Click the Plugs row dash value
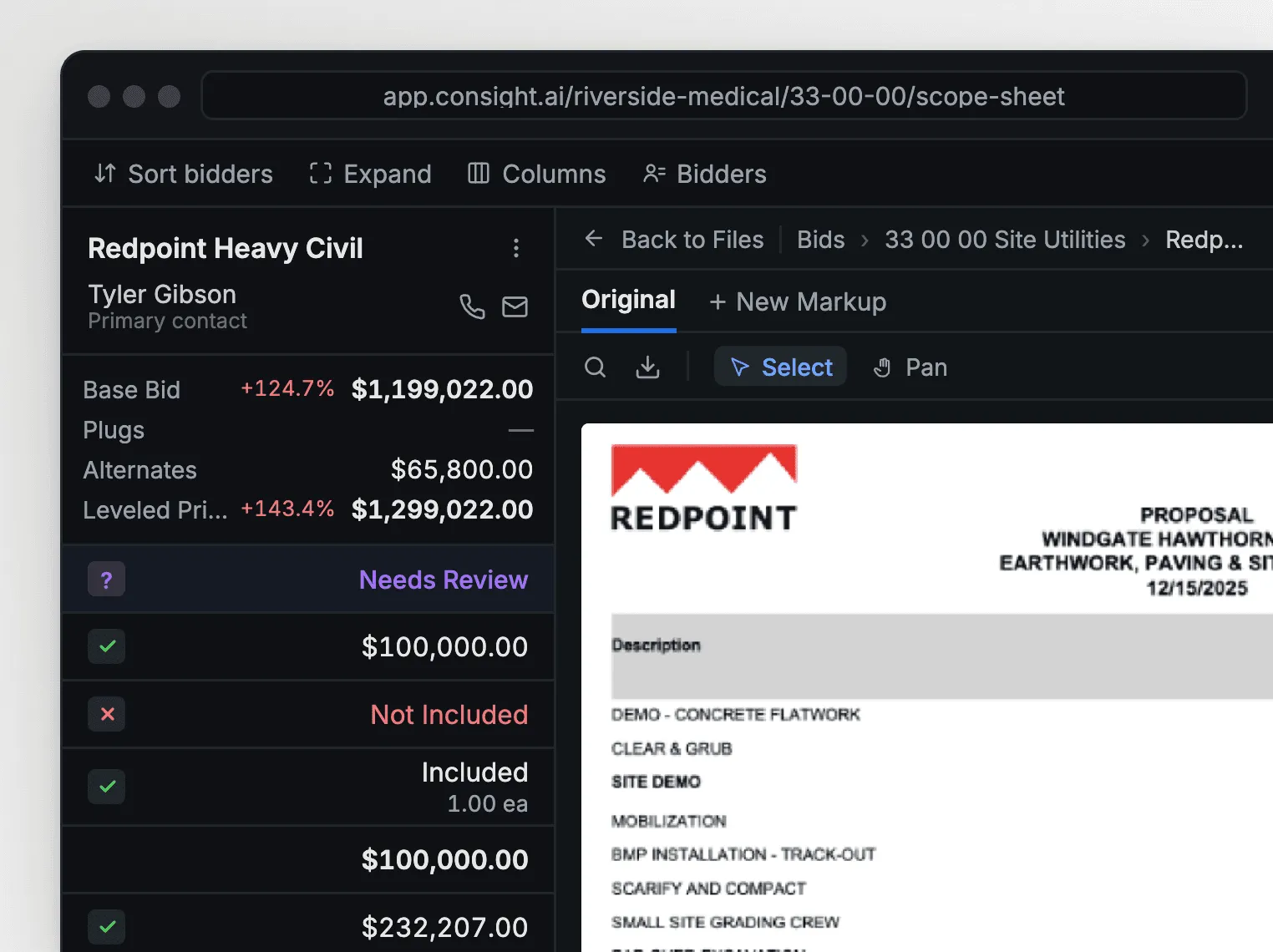Image resolution: width=1273 pixels, height=952 pixels. coord(520,430)
